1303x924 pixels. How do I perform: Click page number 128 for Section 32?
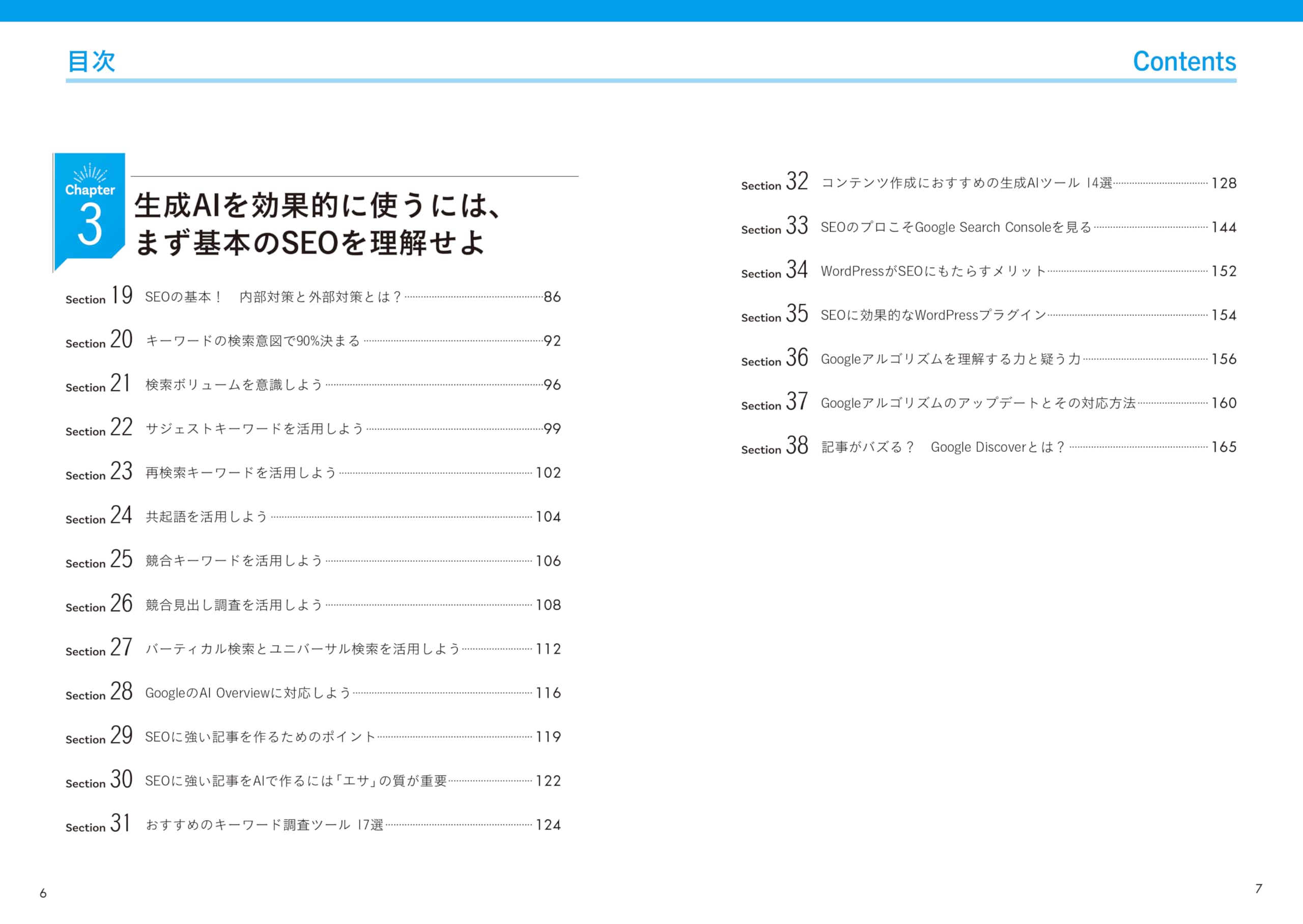pos(1223,183)
